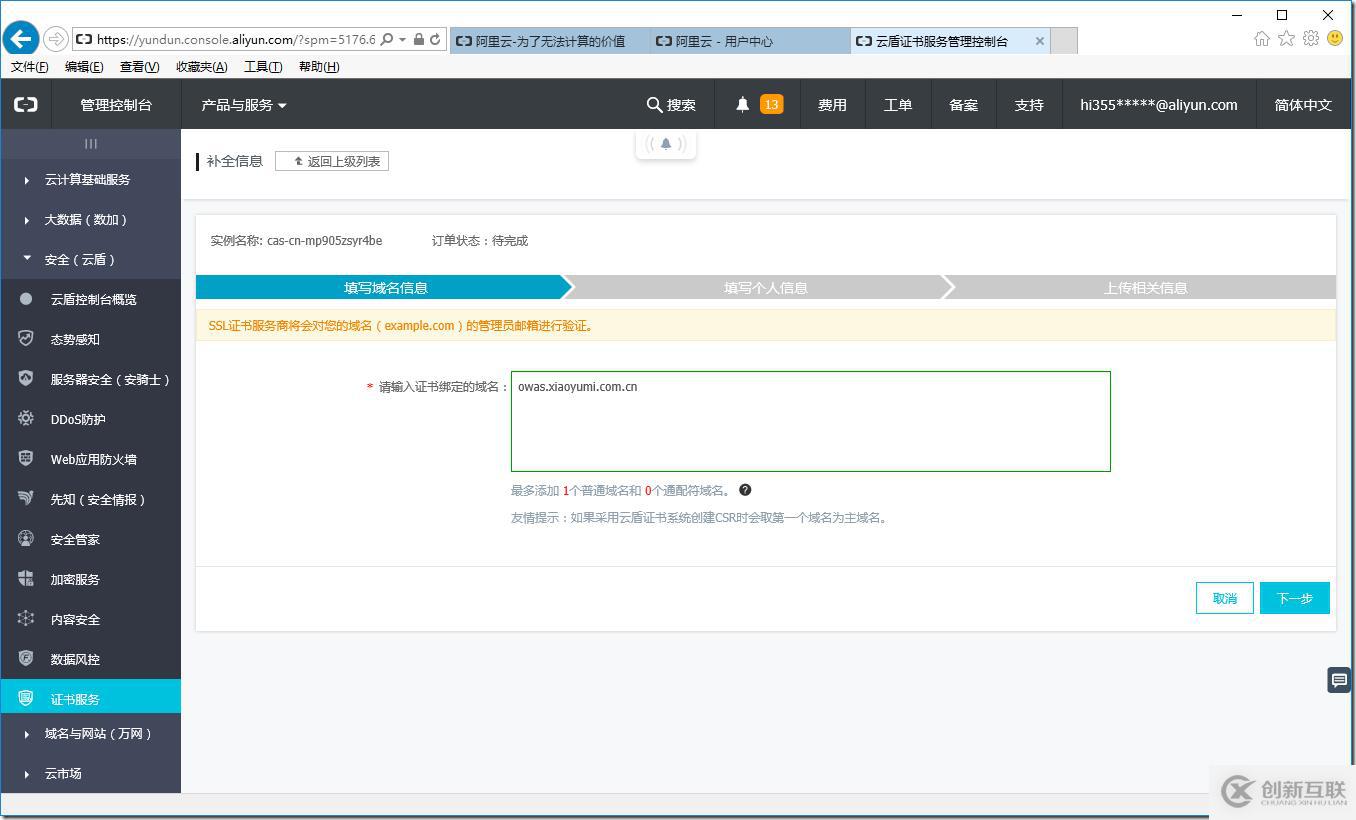Click the 服务器安全（安骑士） sidebar icon
The width and height of the screenshot is (1356, 820).
pos(26,379)
